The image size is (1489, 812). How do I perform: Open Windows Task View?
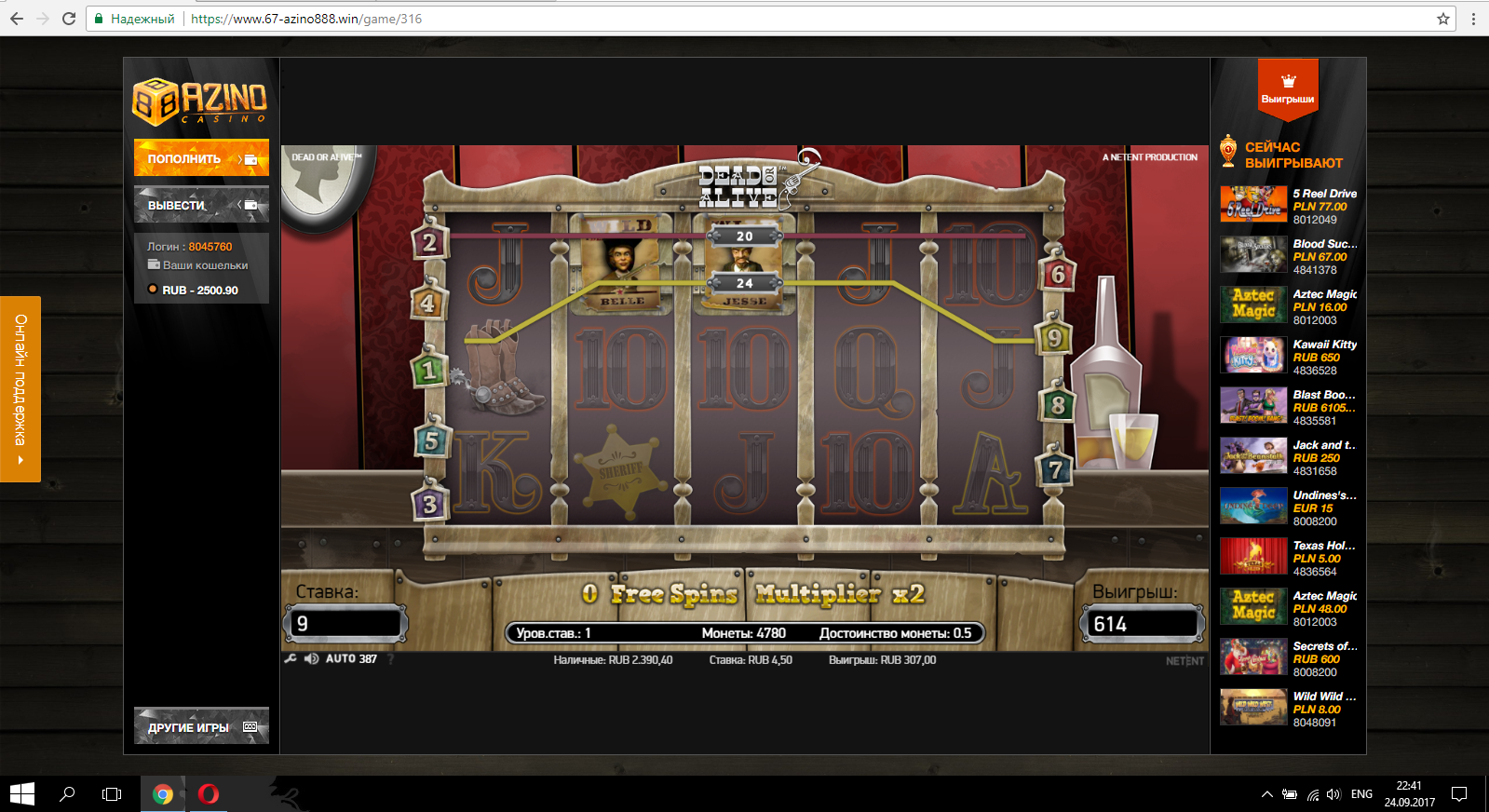112,794
